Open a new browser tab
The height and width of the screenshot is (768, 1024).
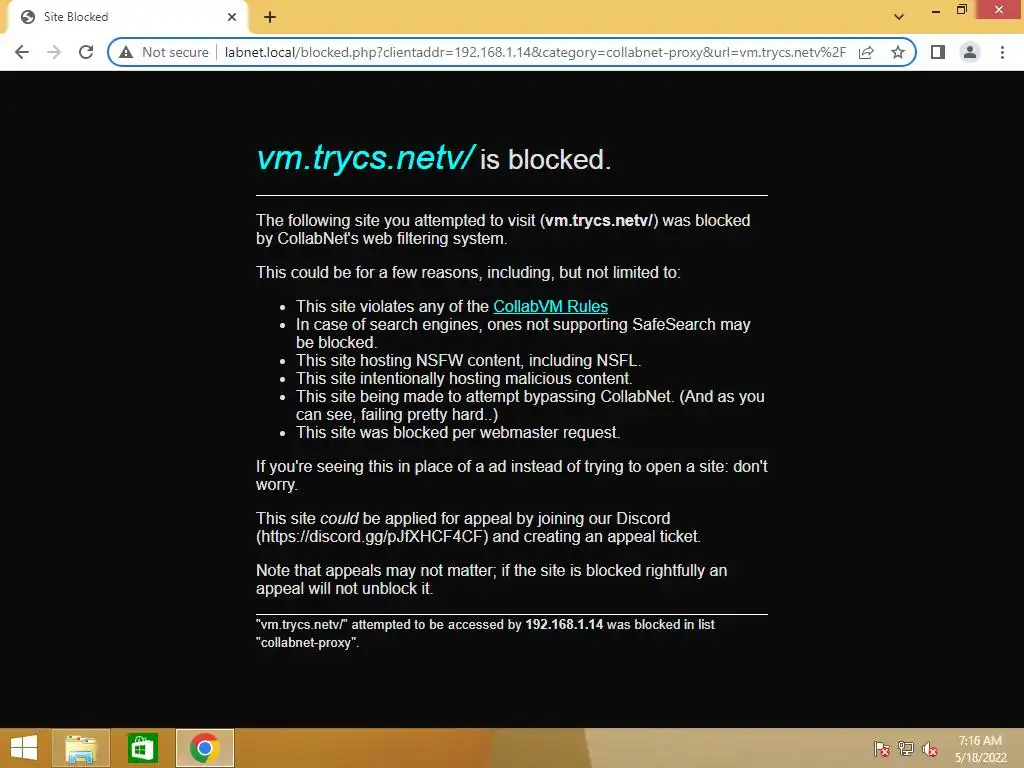click(270, 17)
